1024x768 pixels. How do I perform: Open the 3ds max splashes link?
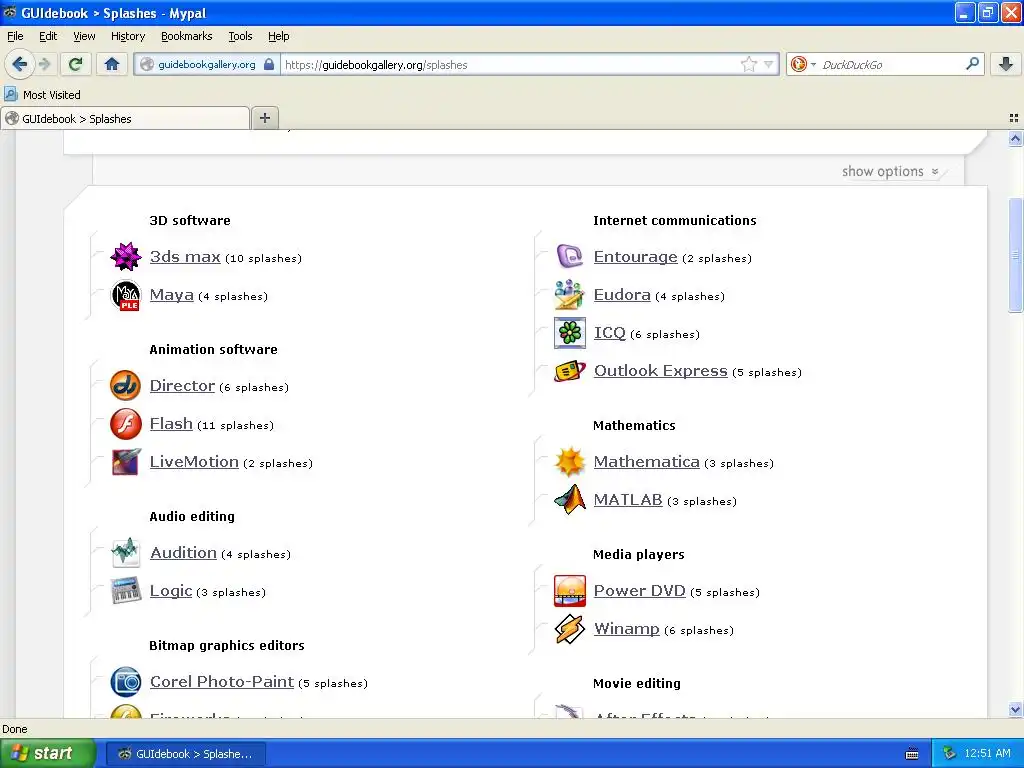click(185, 257)
